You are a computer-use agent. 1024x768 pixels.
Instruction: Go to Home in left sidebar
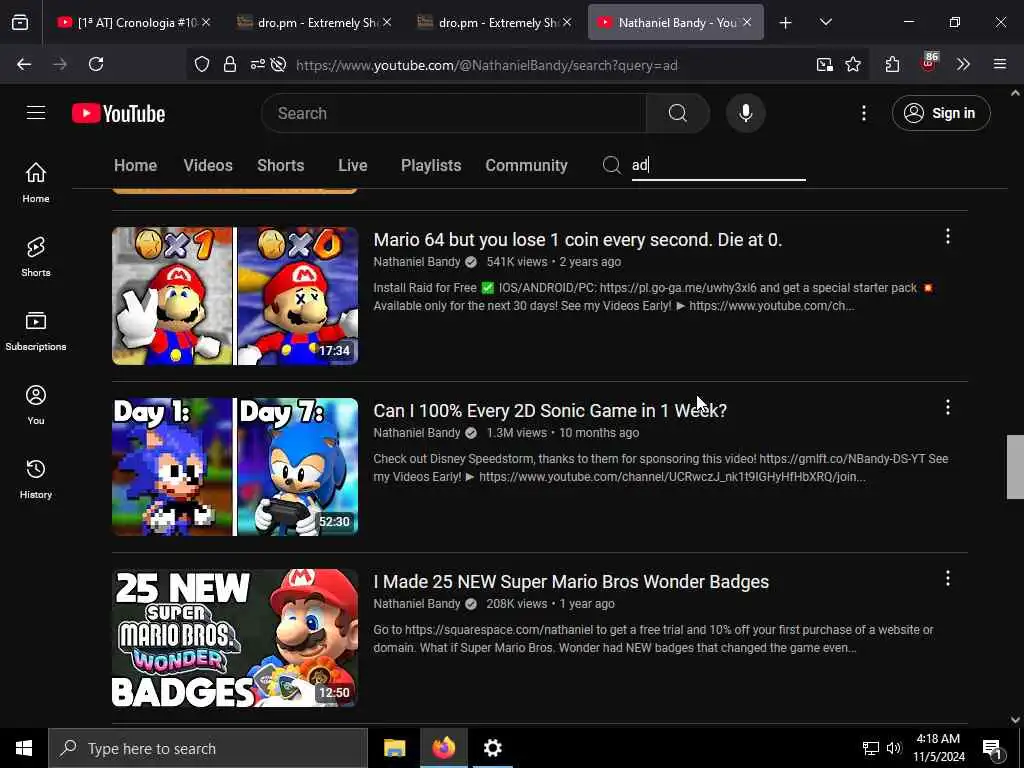[x=36, y=182]
